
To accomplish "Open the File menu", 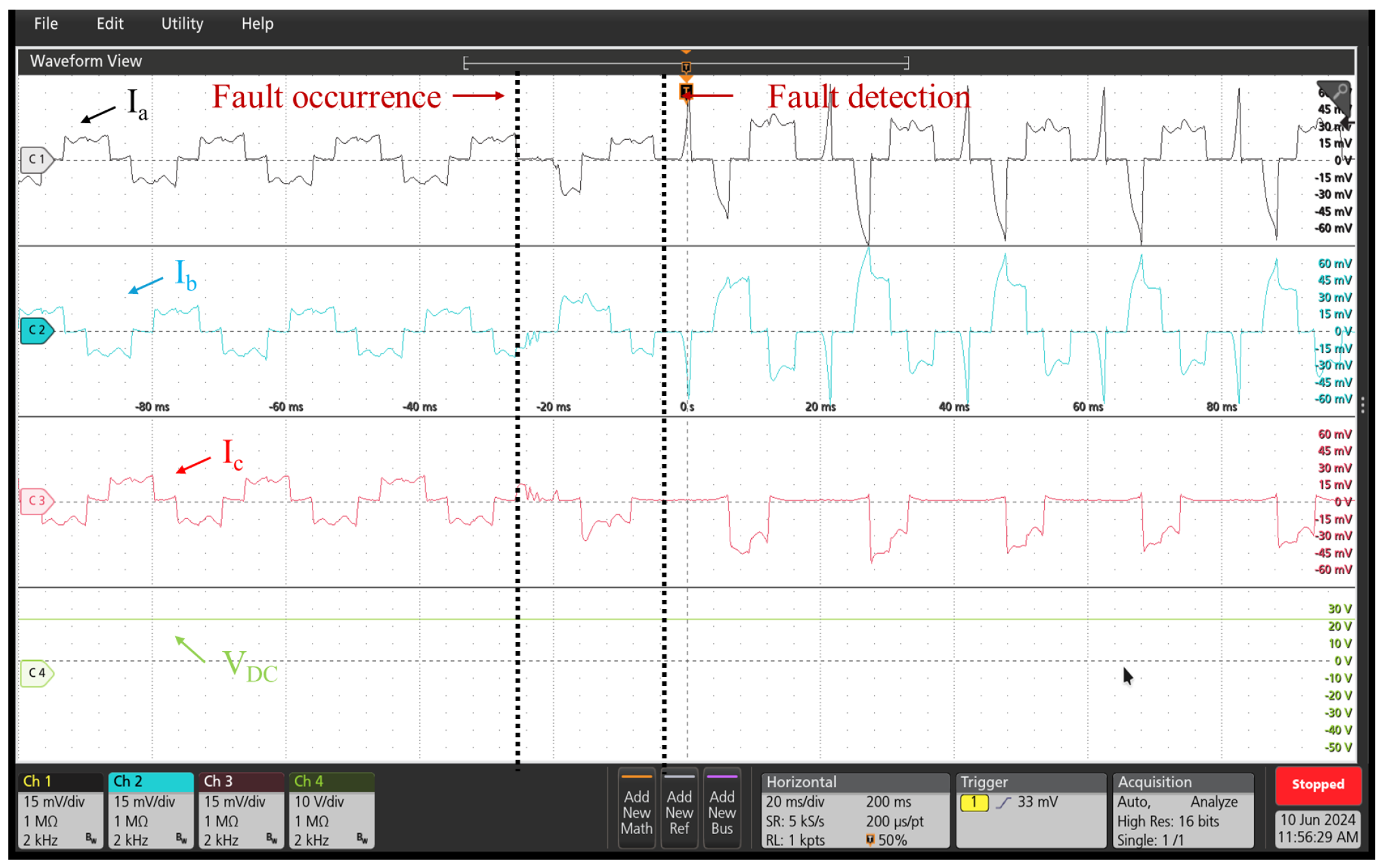I will [x=46, y=24].
